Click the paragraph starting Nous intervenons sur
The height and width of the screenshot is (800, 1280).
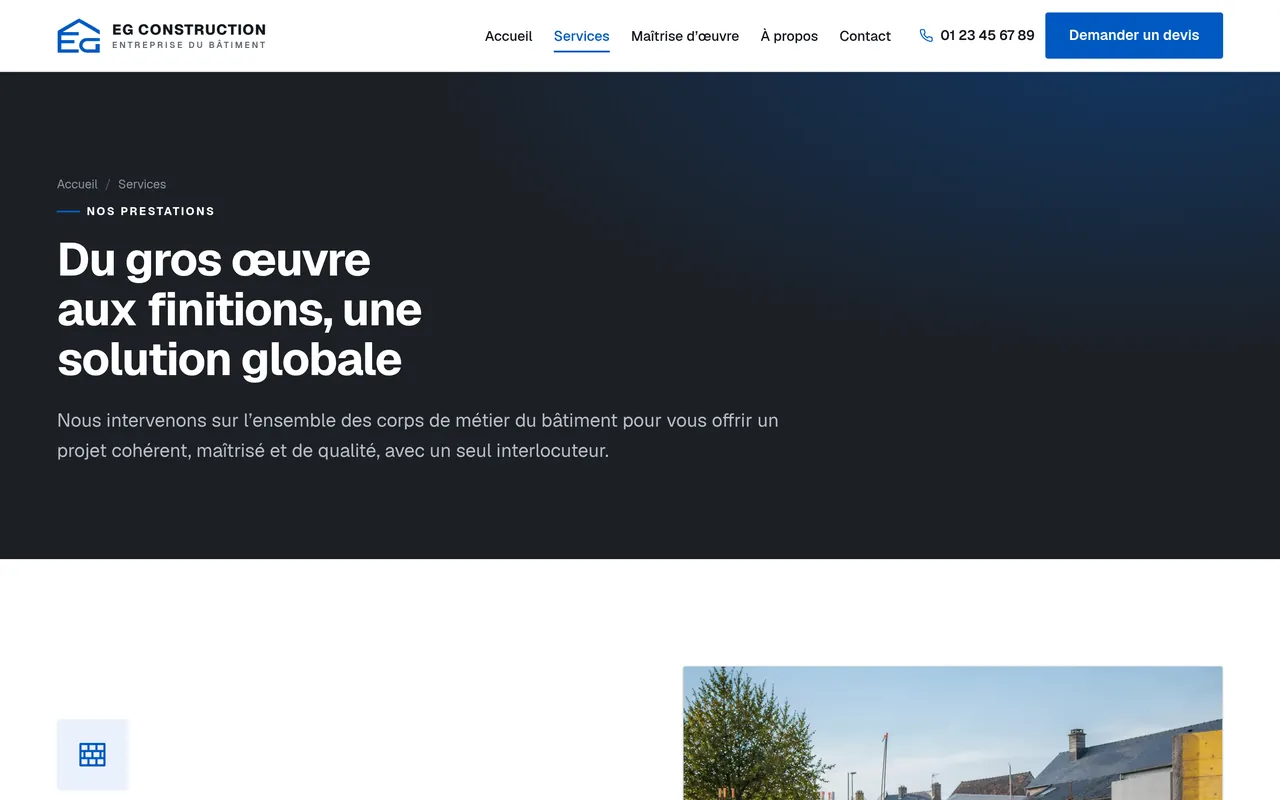click(x=418, y=435)
